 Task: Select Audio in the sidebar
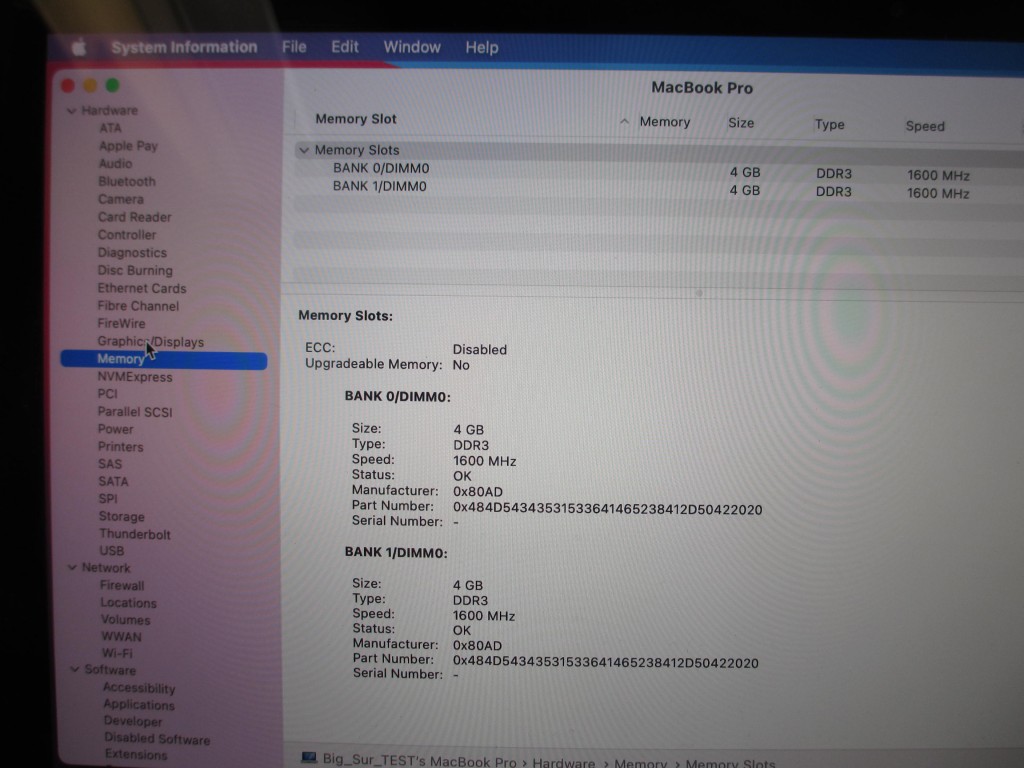pos(115,163)
